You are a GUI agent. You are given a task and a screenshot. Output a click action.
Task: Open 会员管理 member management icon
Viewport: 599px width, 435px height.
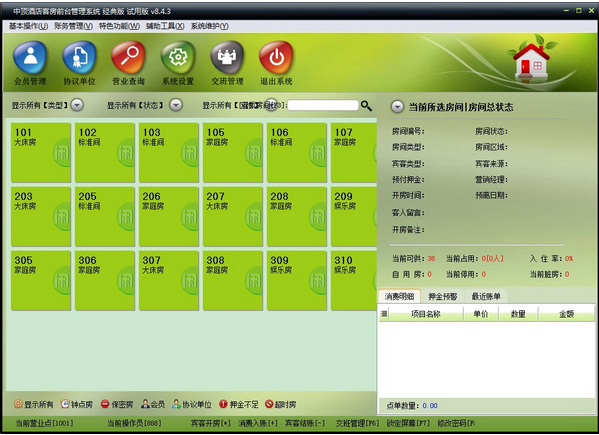point(30,58)
